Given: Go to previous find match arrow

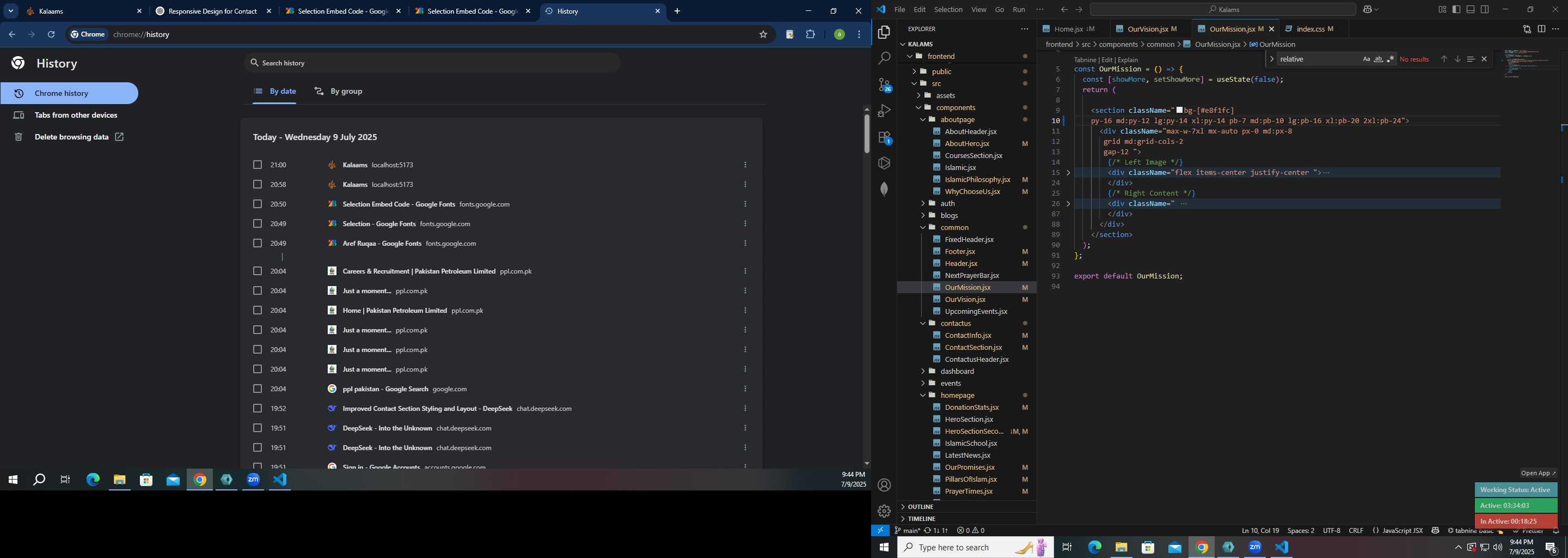Looking at the screenshot, I should pyautogui.click(x=1444, y=59).
